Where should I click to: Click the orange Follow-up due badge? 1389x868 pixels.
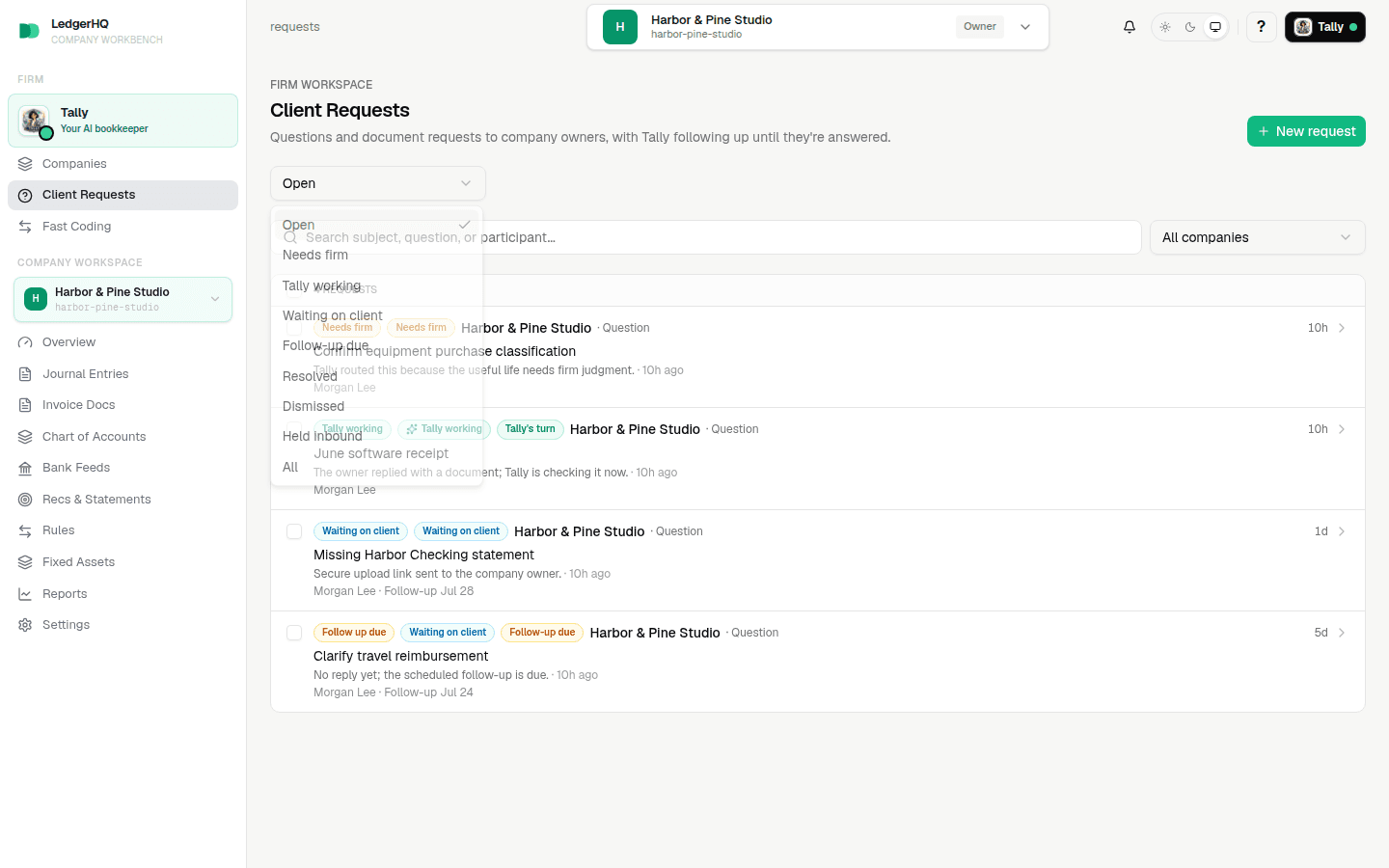(x=542, y=633)
